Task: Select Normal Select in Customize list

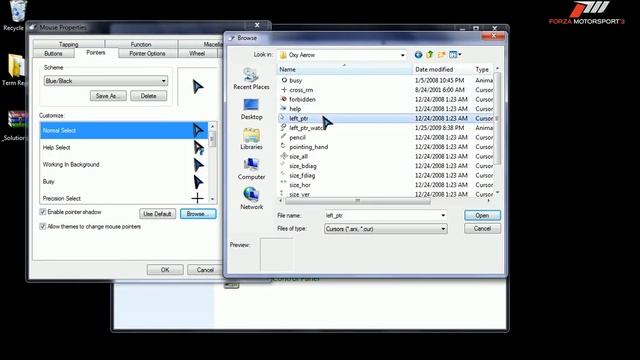Action: pyautogui.click(x=124, y=131)
